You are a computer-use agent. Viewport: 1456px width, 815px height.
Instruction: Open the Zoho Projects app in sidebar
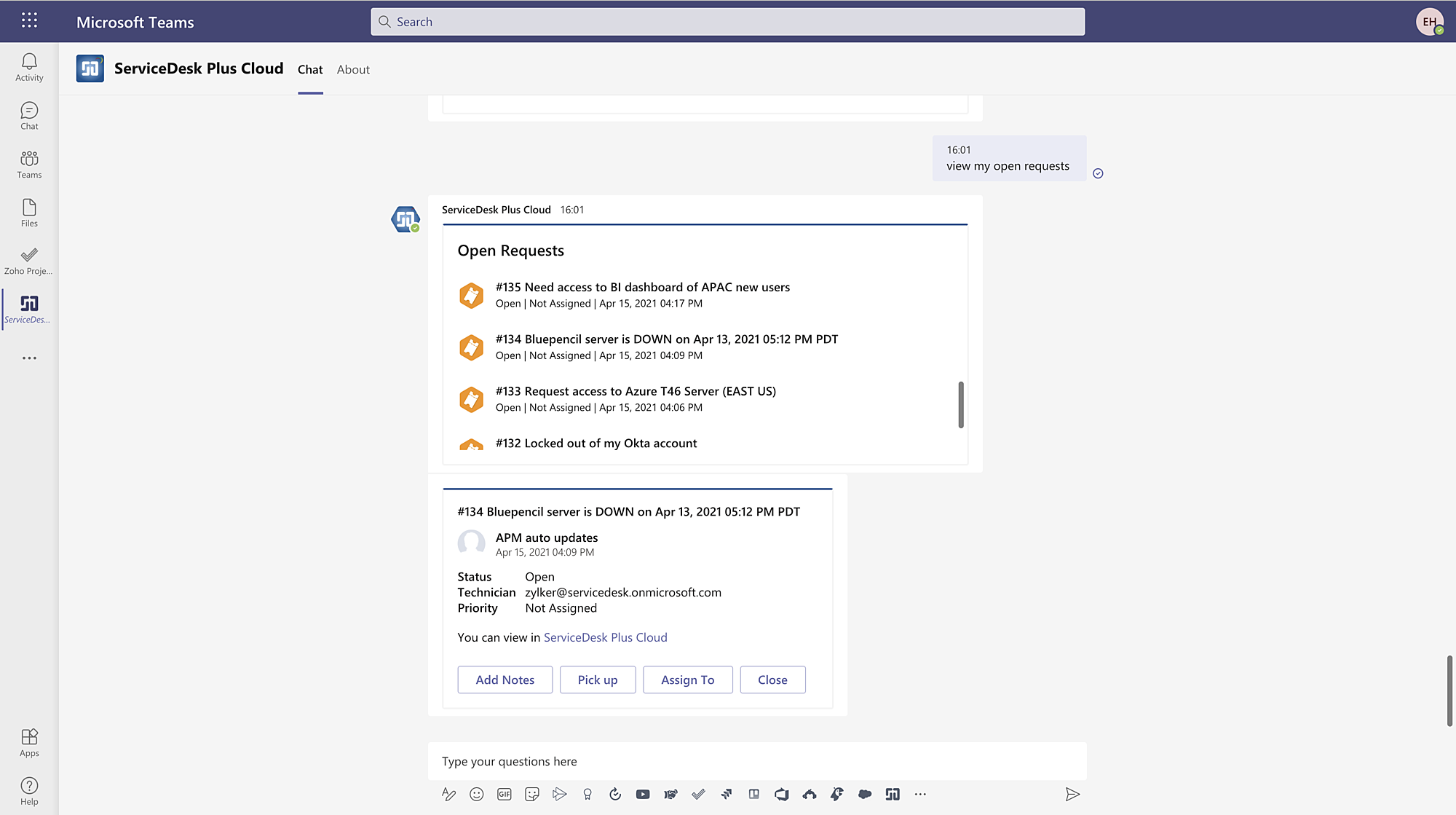click(x=29, y=261)
